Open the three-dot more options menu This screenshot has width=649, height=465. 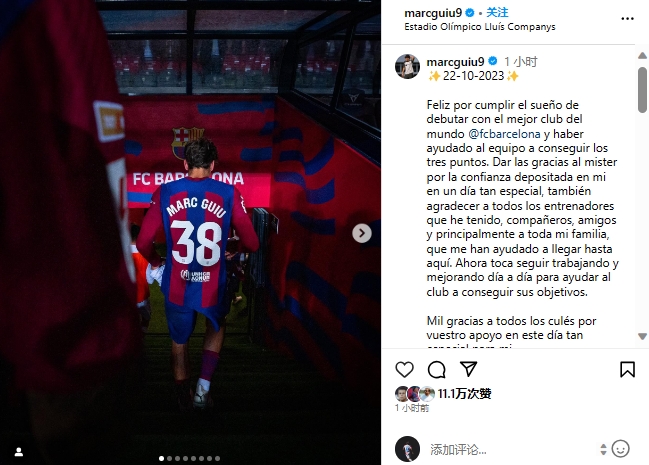click(x=627, y=19)
